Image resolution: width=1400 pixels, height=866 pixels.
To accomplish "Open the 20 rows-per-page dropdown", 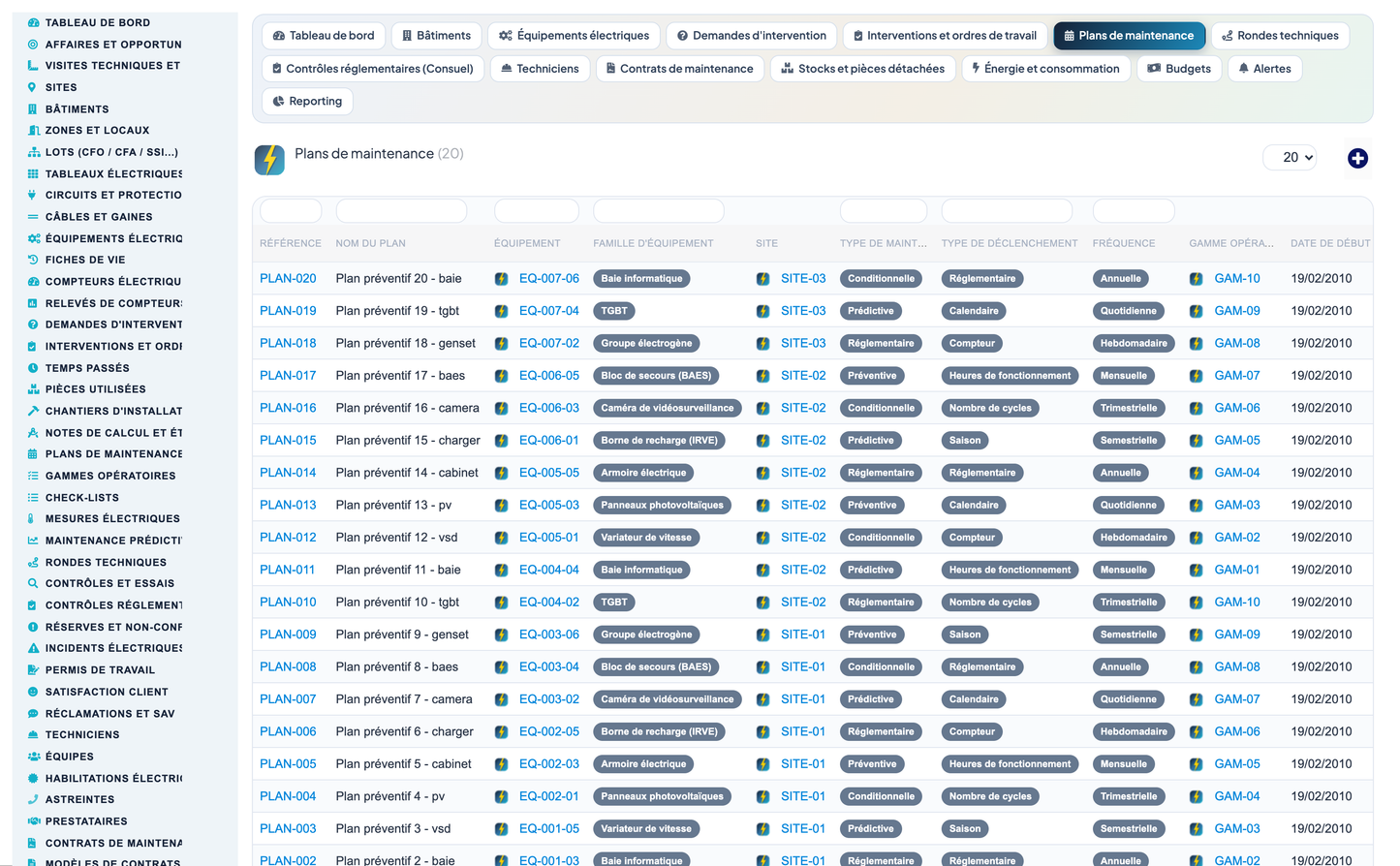I will (1290, 157).
